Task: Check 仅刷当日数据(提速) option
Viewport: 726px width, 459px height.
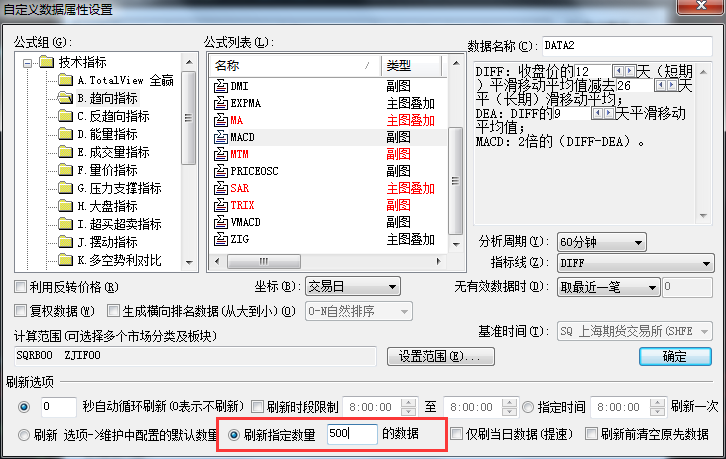Action: 457,434
